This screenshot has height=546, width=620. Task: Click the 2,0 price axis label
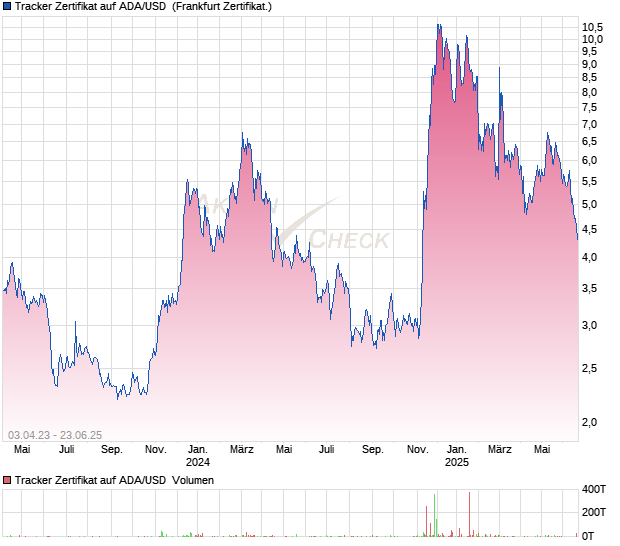coord(593,422)
